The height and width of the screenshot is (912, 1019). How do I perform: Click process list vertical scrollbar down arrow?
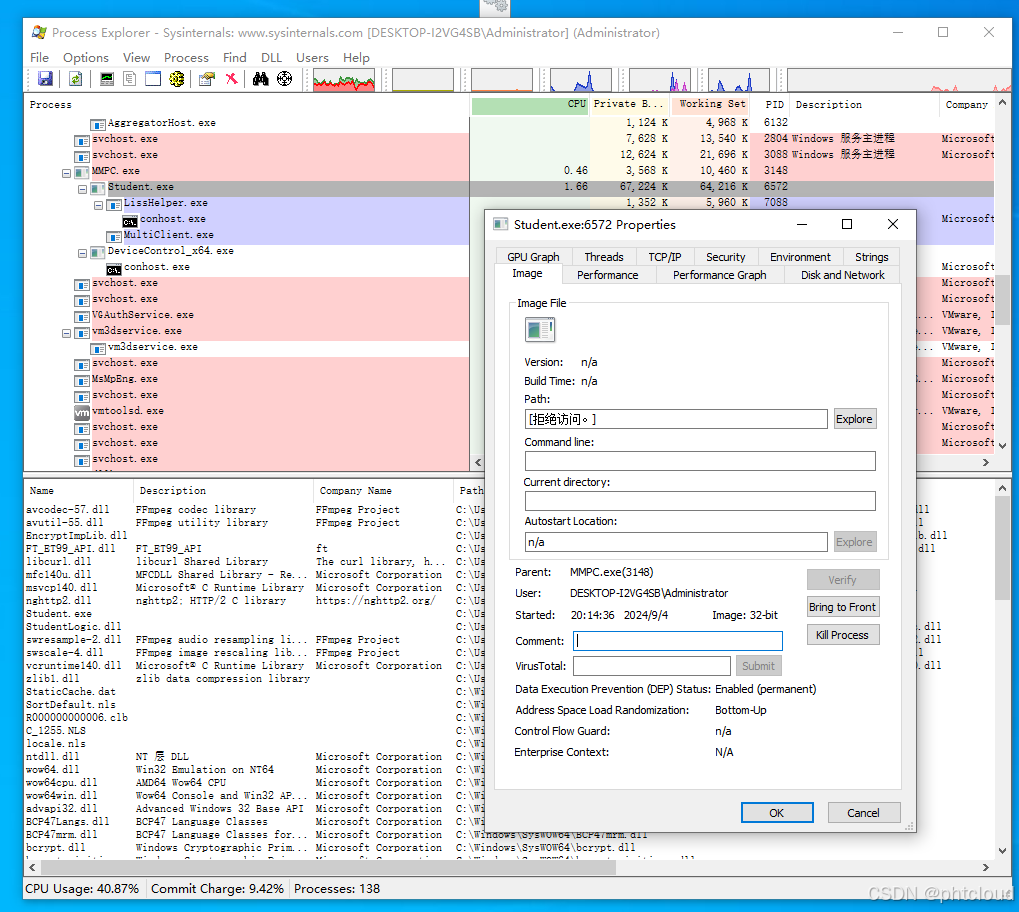coord(1002,446)
